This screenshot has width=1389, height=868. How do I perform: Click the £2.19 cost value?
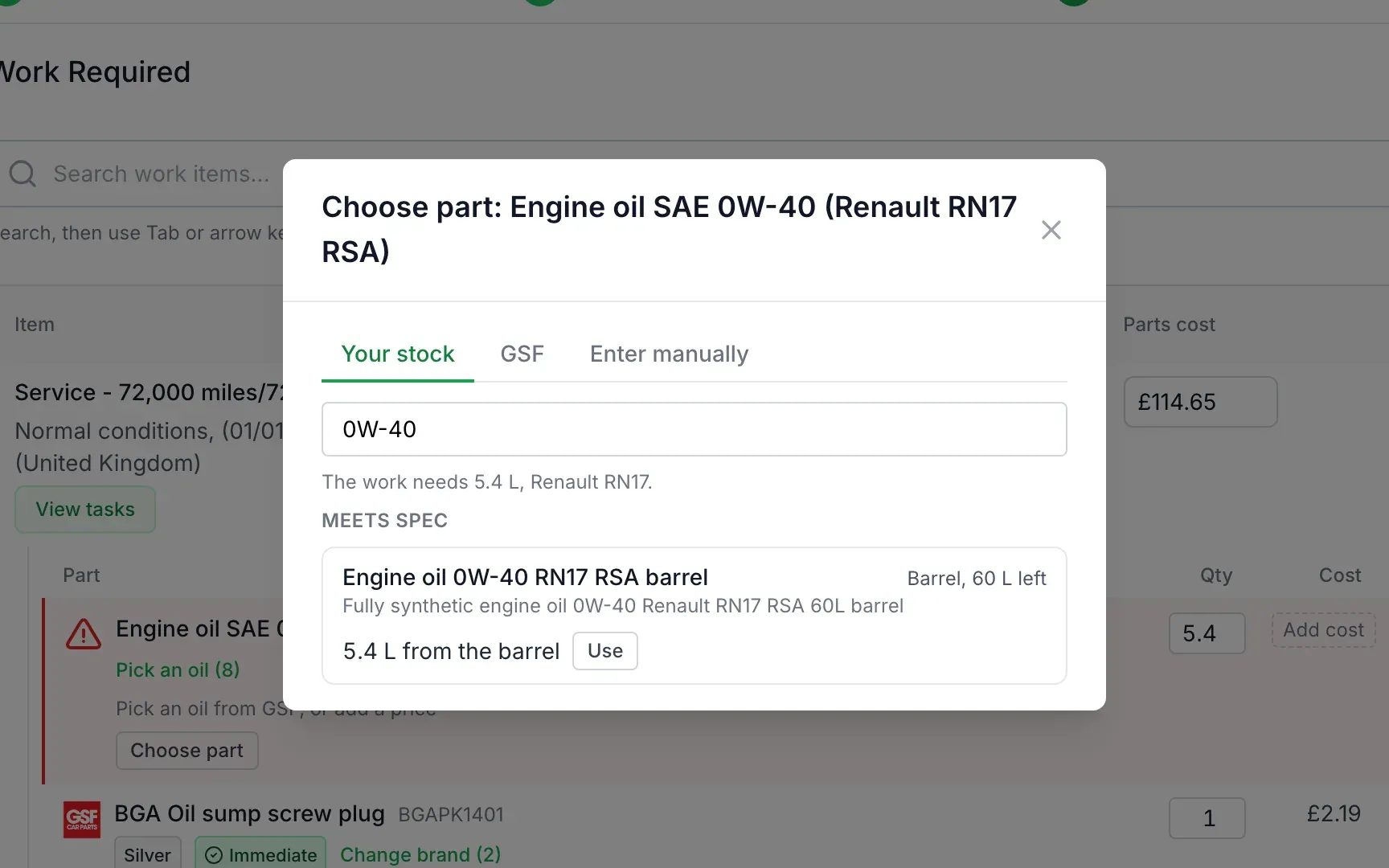coord(1334,814)
